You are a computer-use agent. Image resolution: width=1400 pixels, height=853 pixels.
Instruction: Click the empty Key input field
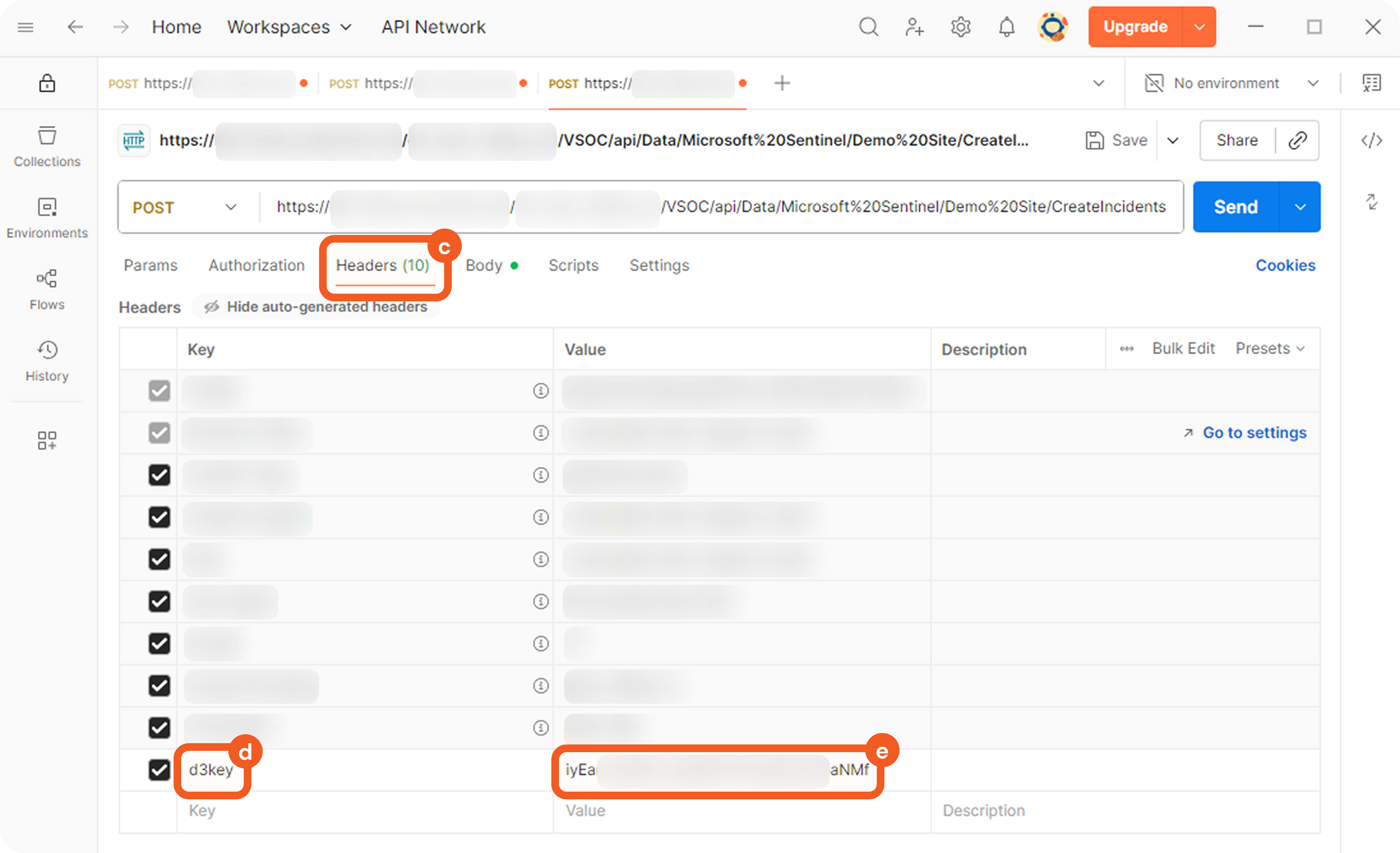point(364,810)
